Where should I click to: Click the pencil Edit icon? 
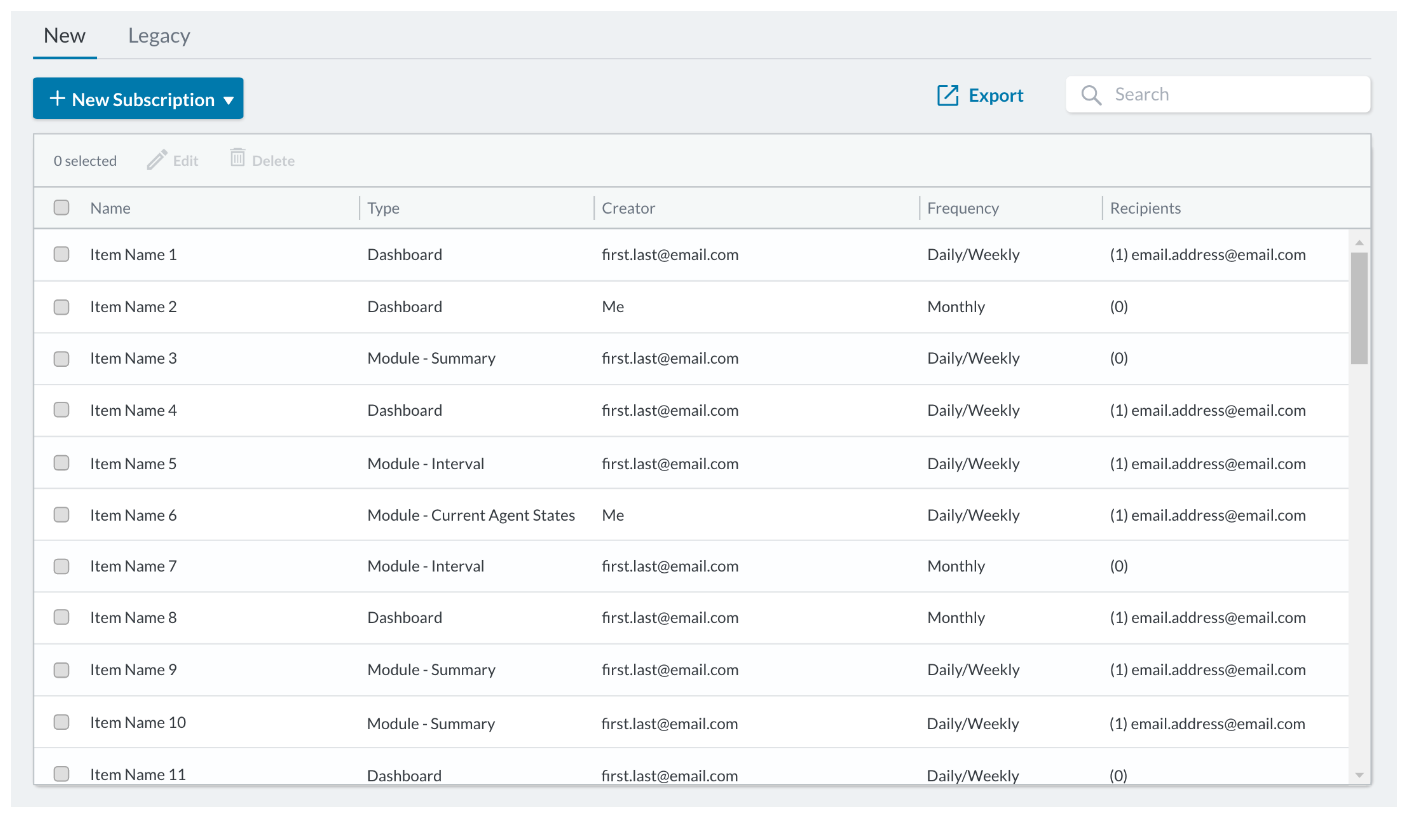(157, 160)
